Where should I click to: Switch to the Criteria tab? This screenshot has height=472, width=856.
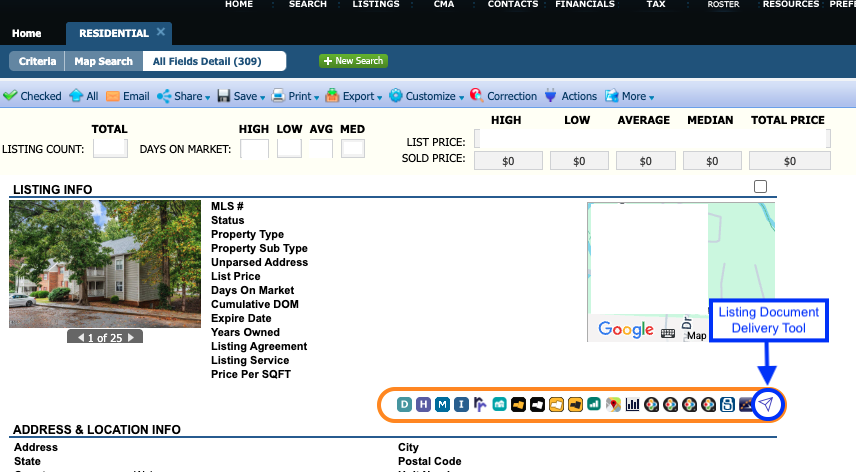(37, 61)
